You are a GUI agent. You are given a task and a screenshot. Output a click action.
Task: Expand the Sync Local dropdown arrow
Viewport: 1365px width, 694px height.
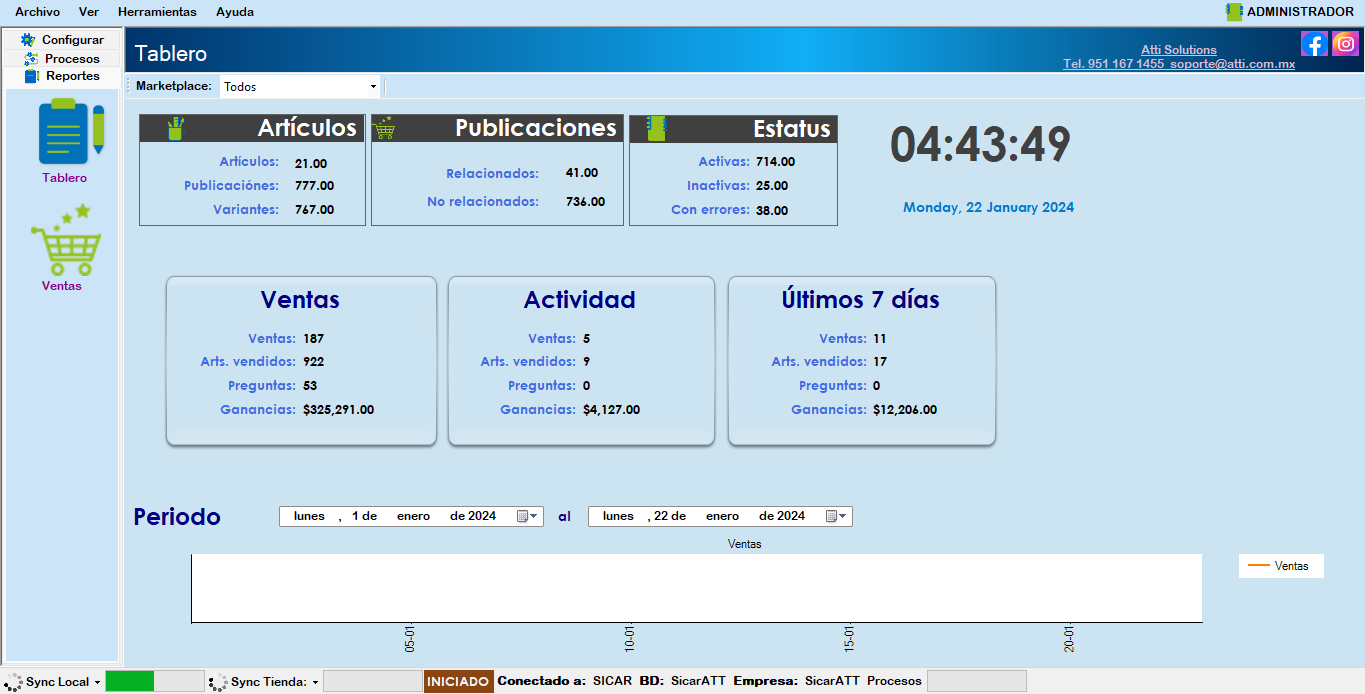tap(97, 682)
